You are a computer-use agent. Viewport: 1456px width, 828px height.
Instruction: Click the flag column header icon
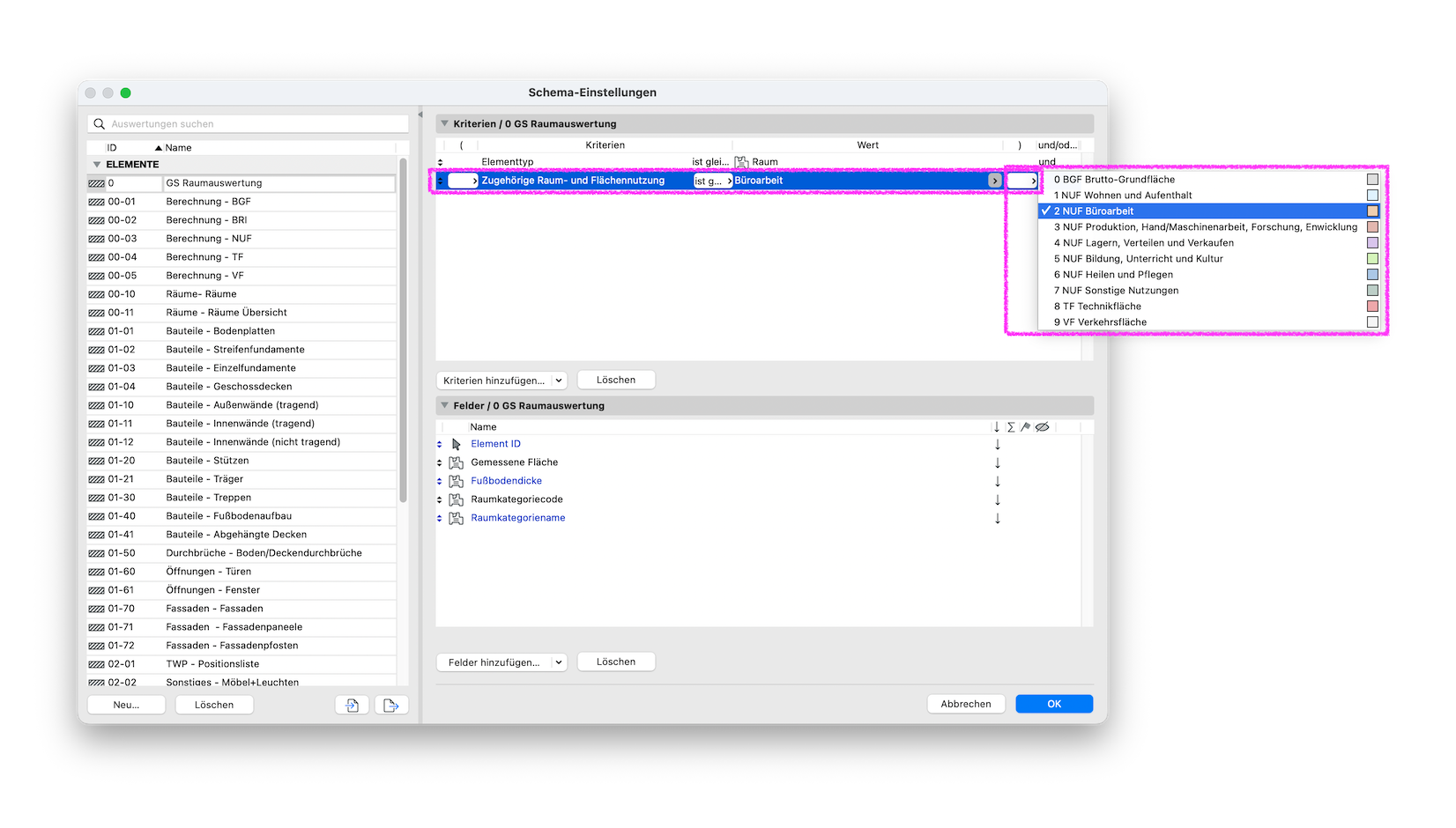1025,427
